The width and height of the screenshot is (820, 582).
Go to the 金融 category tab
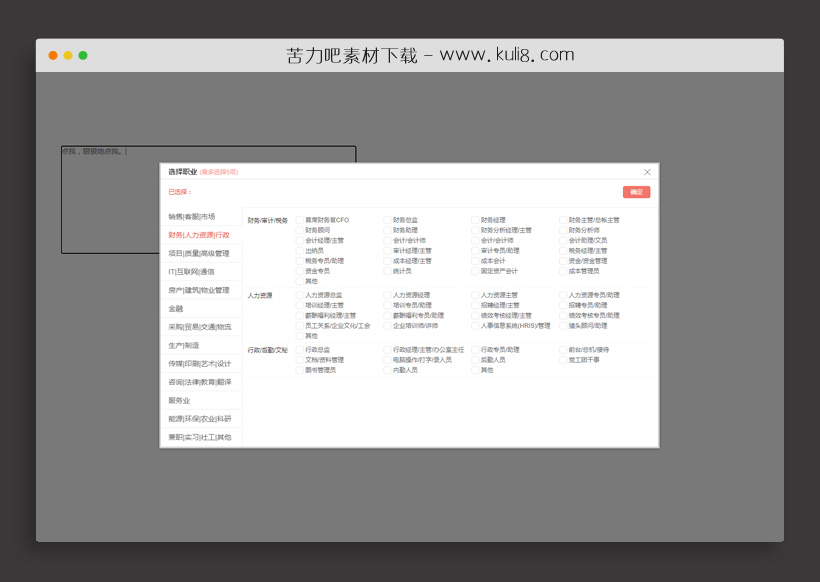[176, 309]
